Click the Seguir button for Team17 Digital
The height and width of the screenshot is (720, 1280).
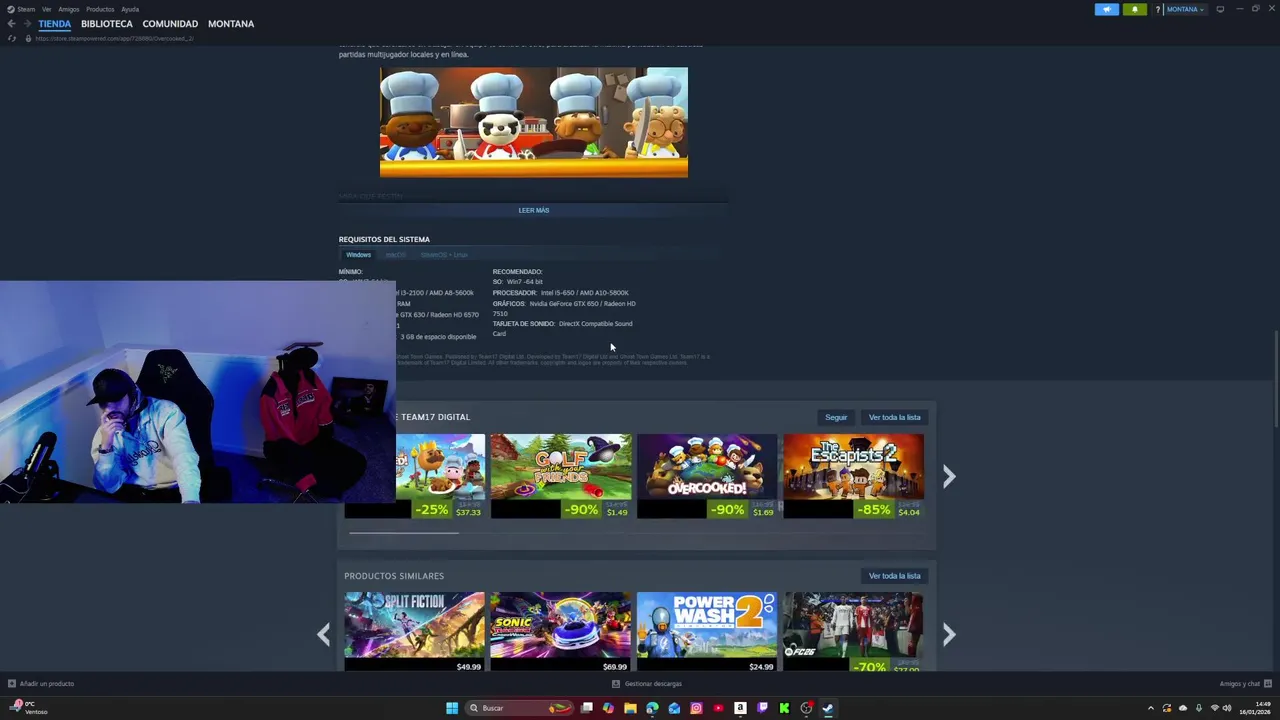(836, 417)
